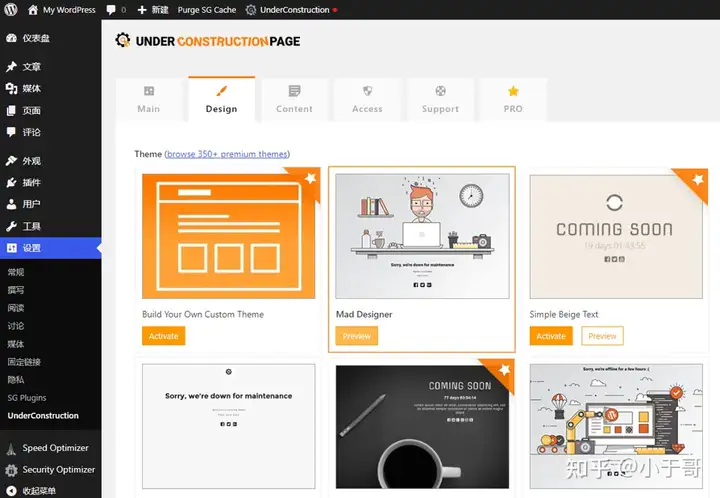Select the white maintenance theme thumbnail

point(229,426)
